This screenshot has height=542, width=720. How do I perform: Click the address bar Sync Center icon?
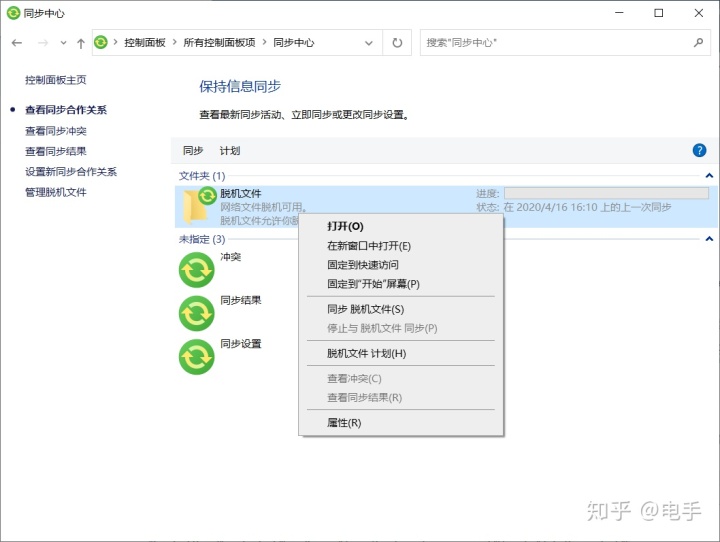point(101,42)
